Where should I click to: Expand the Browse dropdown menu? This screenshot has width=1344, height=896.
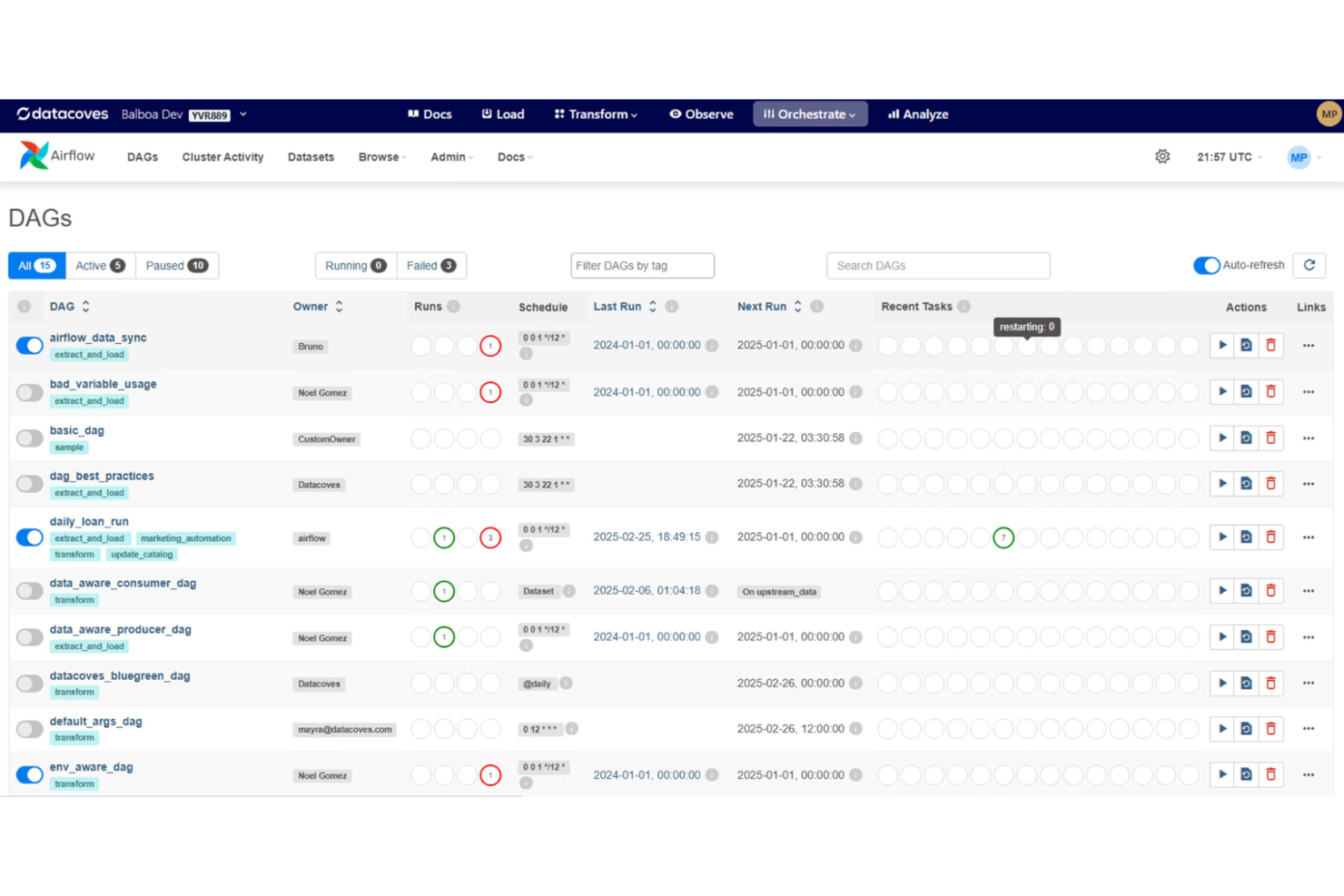tap(381, 157)
